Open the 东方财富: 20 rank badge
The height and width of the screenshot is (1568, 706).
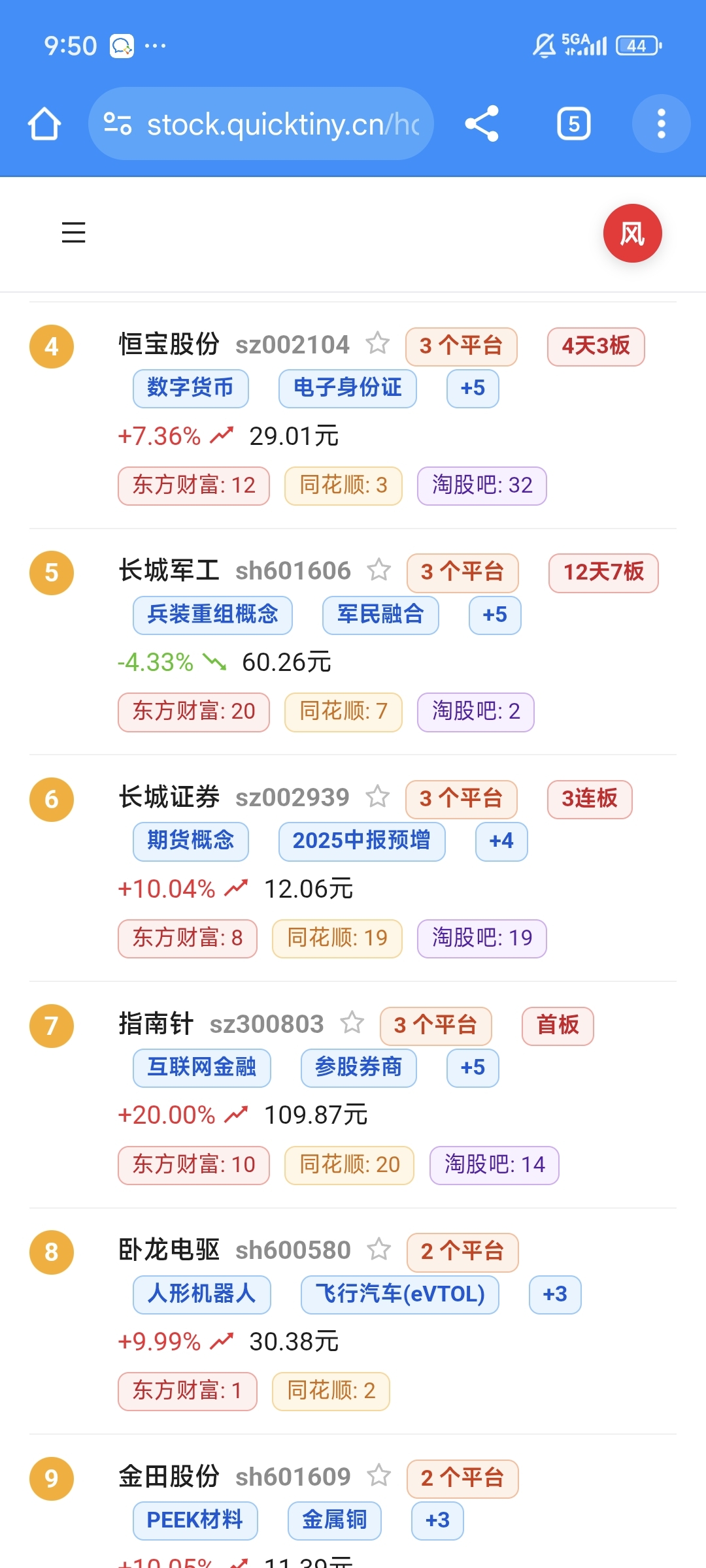pyautogui.click(x=193, y=711)
